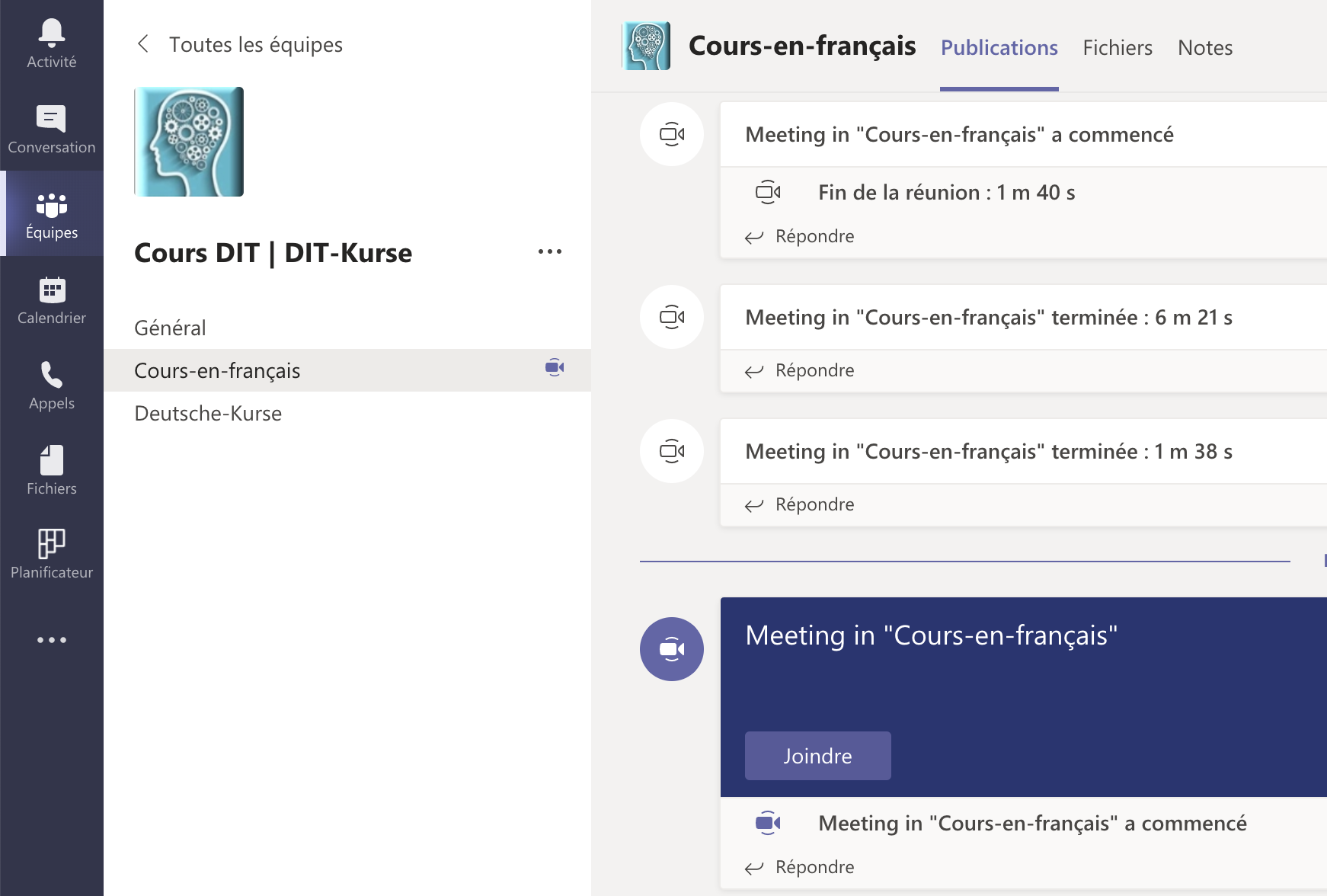The height and width of the screenshot is (896, 1327).
Task: Click the purple live meeting circle icon
Action: [x=672, y=649]
